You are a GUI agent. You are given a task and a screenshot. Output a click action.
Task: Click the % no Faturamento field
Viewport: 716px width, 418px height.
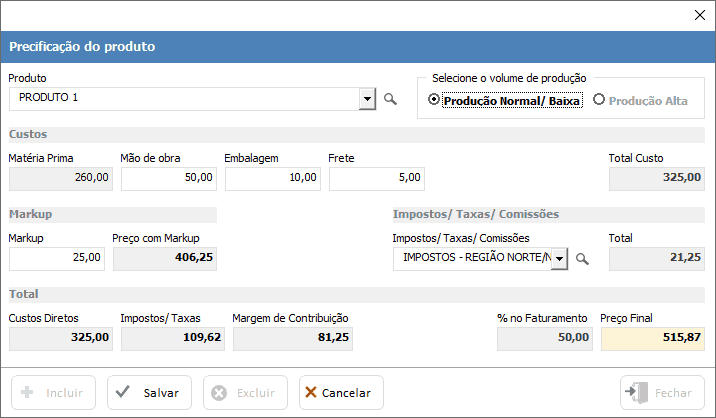(x=545, y=339)
